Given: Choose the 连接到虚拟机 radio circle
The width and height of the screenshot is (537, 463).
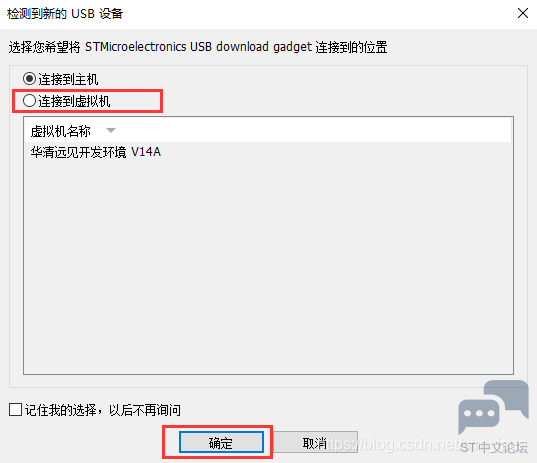Looking at the screenshot, I should [x=29, y=101].
